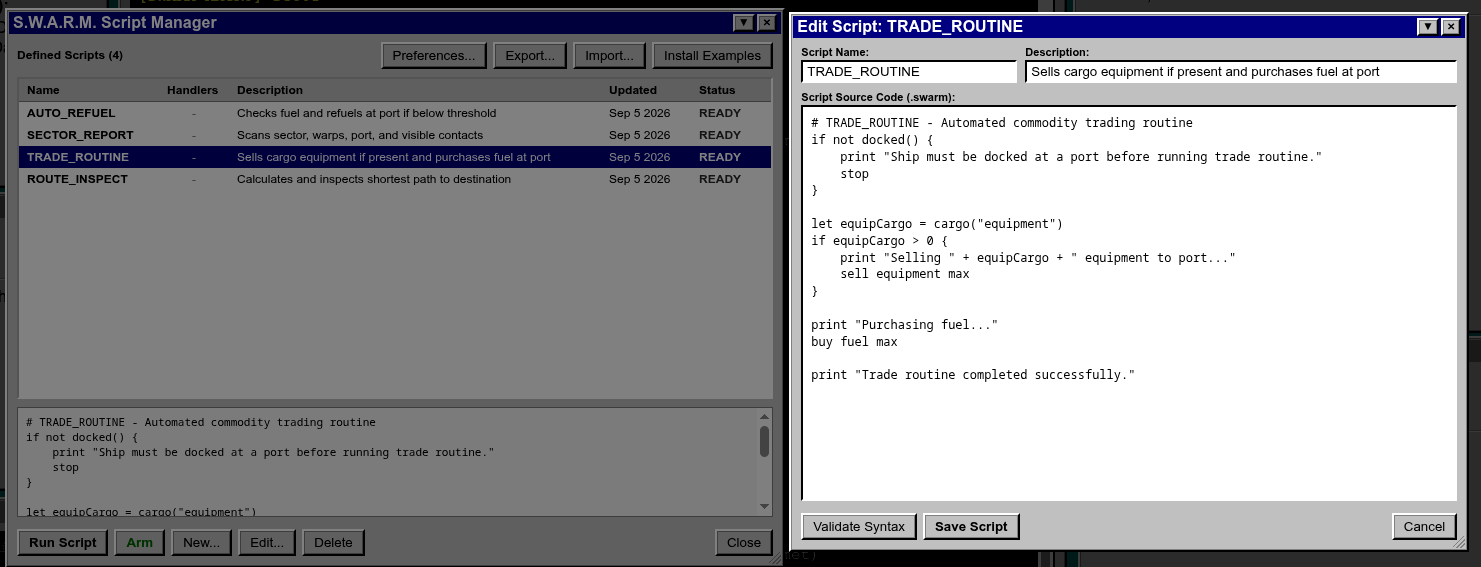Click Install Examples button

712,56
